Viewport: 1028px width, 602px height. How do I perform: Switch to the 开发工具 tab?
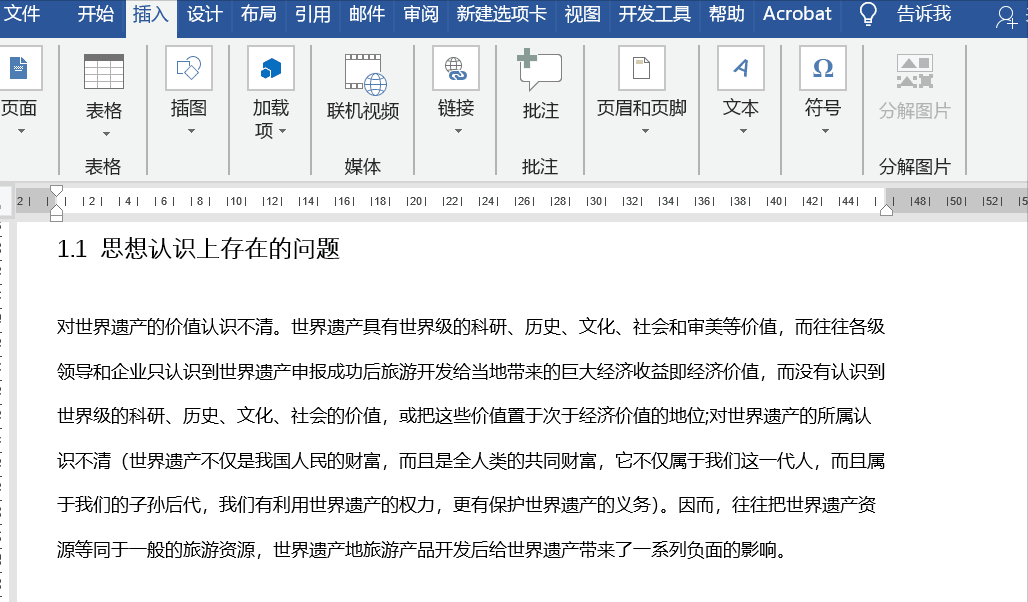click(654, 14)
